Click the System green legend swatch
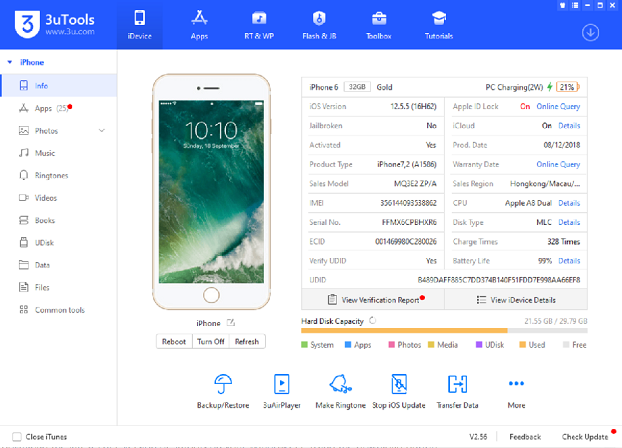Screen dimensions: 622x448 [305, 344]
